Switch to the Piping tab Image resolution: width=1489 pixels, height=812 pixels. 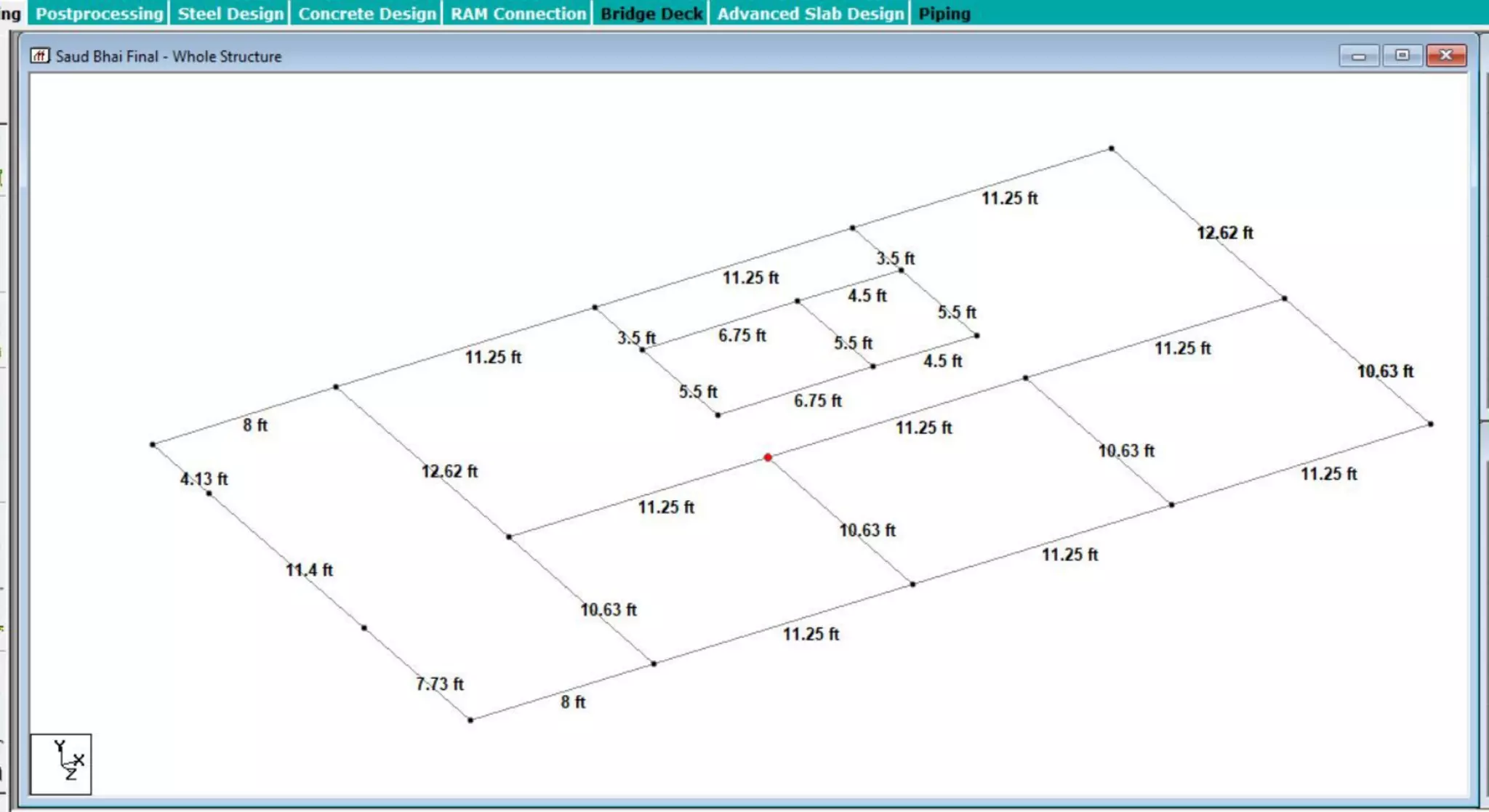[x=944, y=13]
